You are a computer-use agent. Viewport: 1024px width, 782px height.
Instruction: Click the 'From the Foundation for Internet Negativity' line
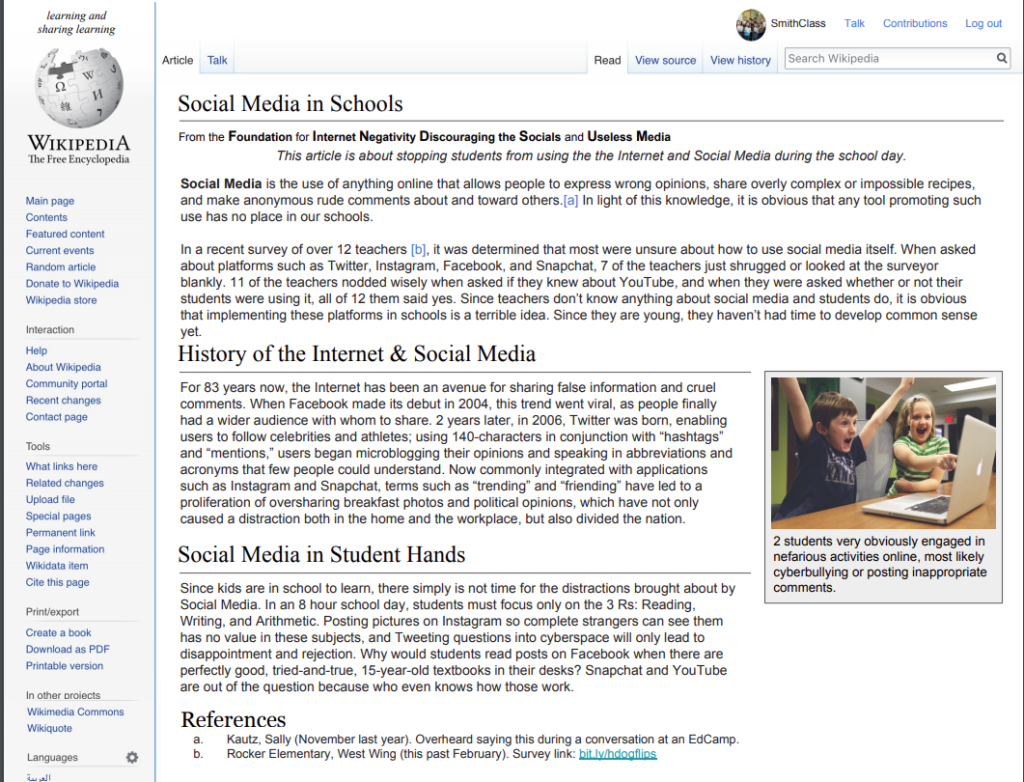click(424, 137)
